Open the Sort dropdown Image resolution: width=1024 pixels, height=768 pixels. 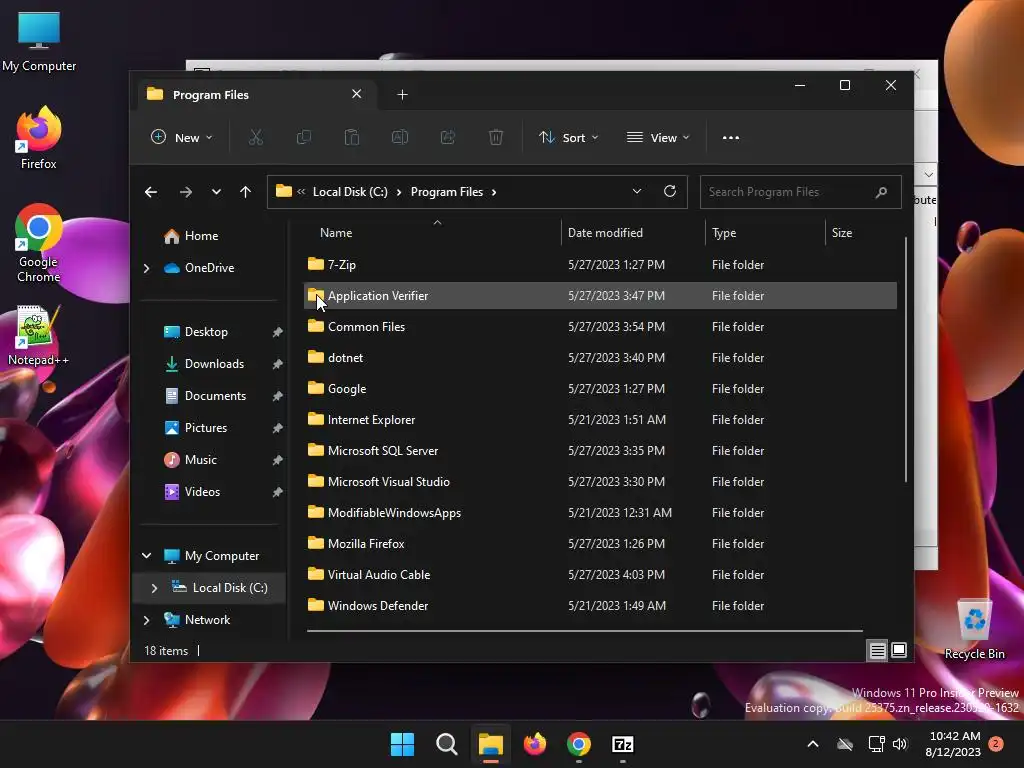568,137
